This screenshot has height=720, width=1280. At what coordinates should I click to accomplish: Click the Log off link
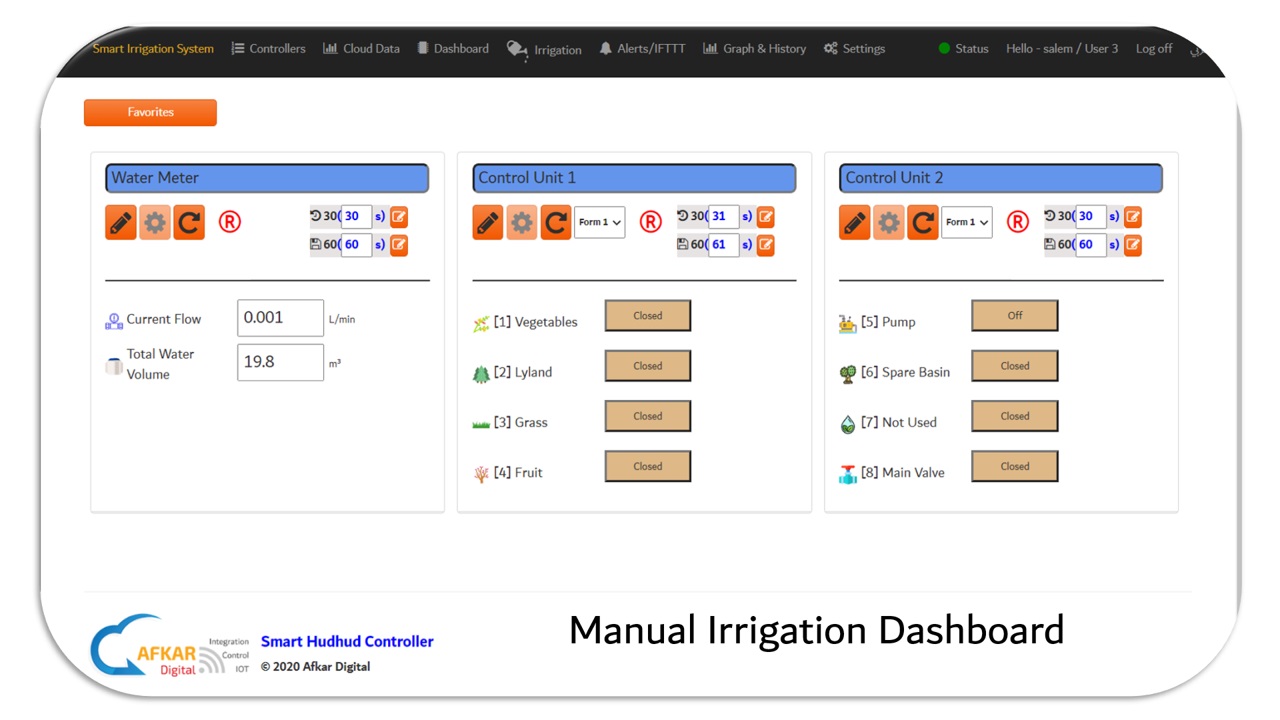(1154, 48)
